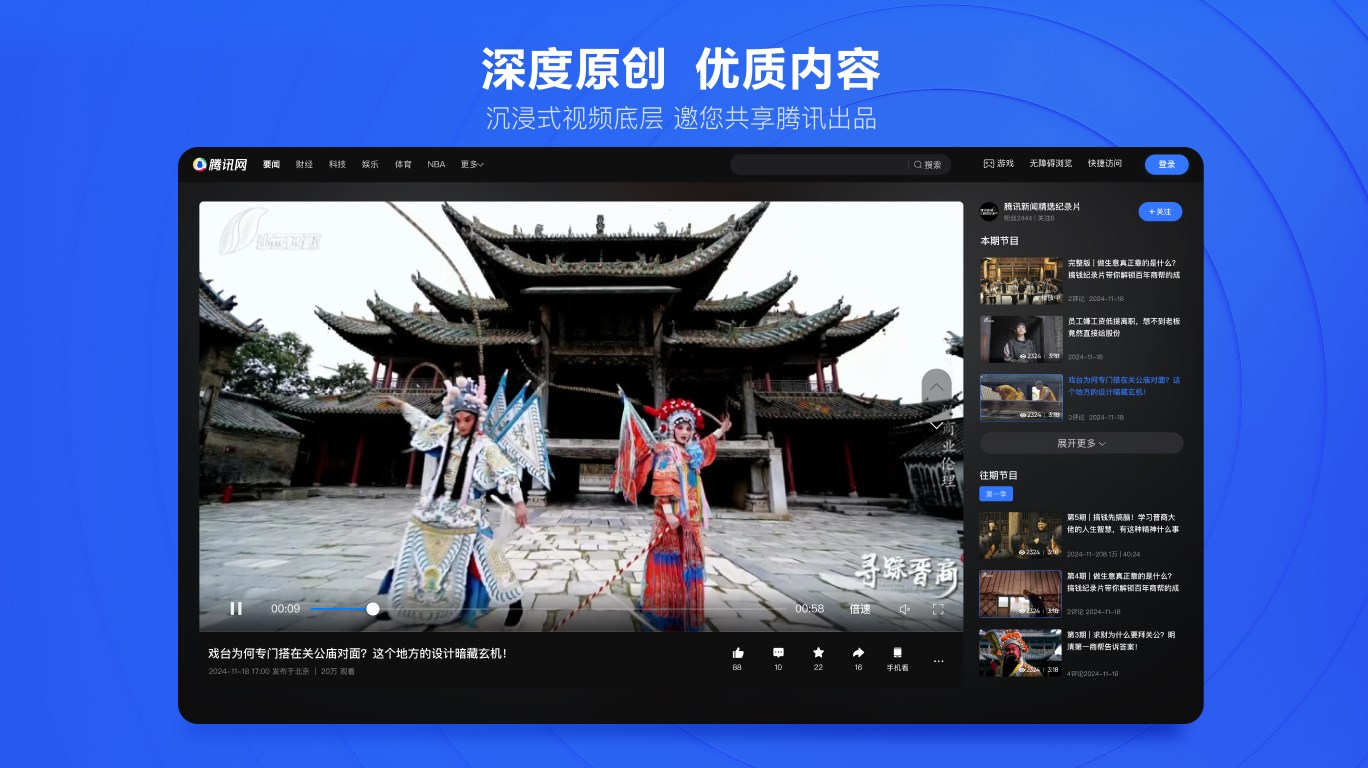Image resolution: width=1368 pixels, height=768 pixels.
Task: Open title 第4期 做生意真正靠的是什么
Action: click(1123, 582)
